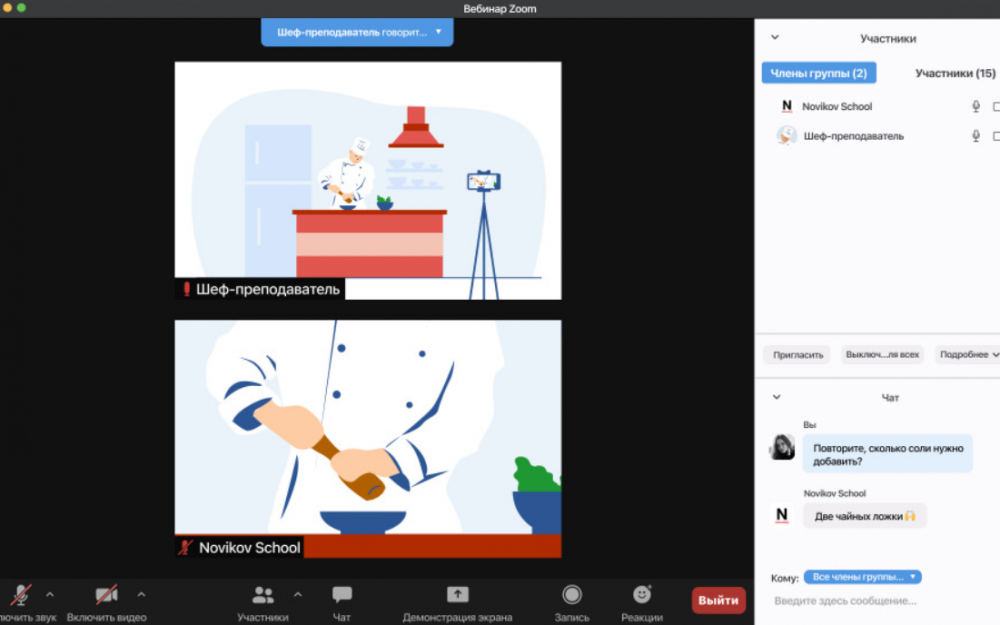The height and width of the screenshot is (625, 1000).
Task: Click muted mic icon on Novikov School video
Action: (x=186, y=548)
